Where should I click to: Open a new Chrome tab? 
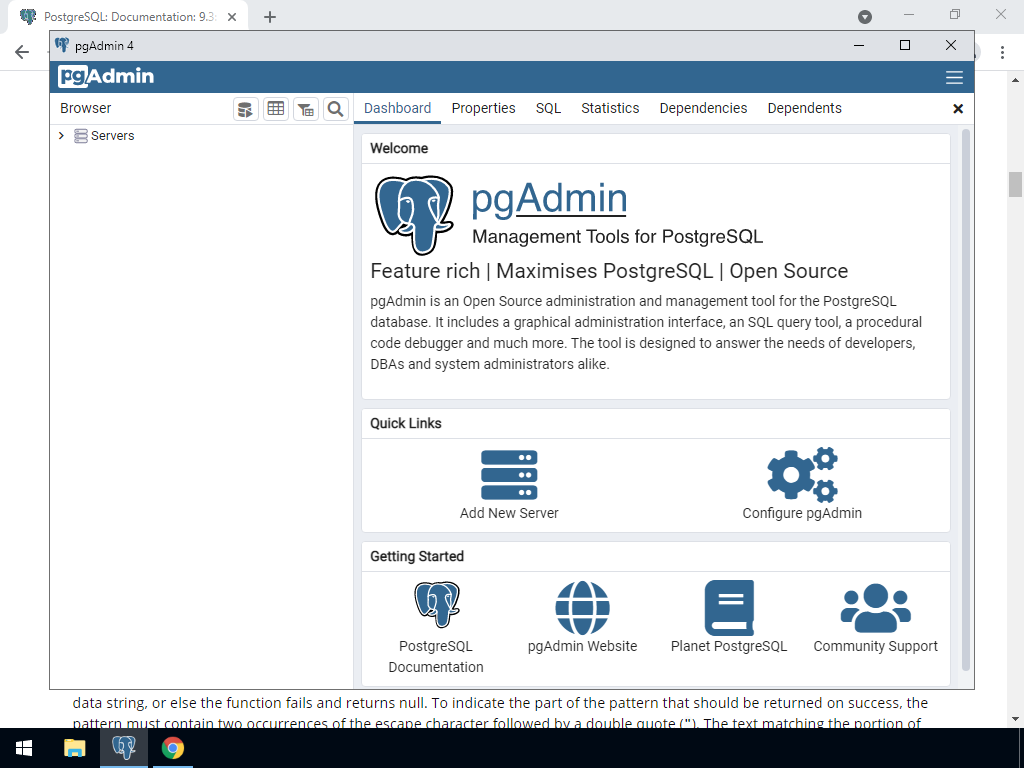(270, 17)
